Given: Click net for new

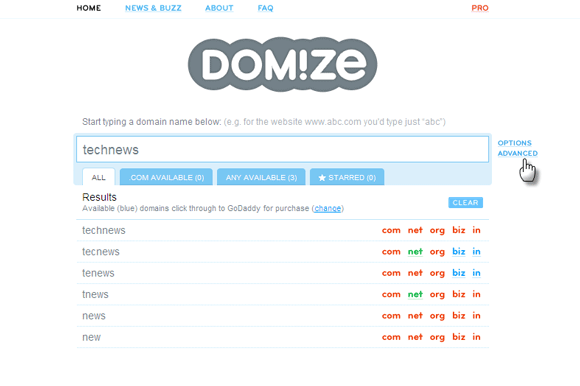Looking at the screenshot, I should click(415, 338).
